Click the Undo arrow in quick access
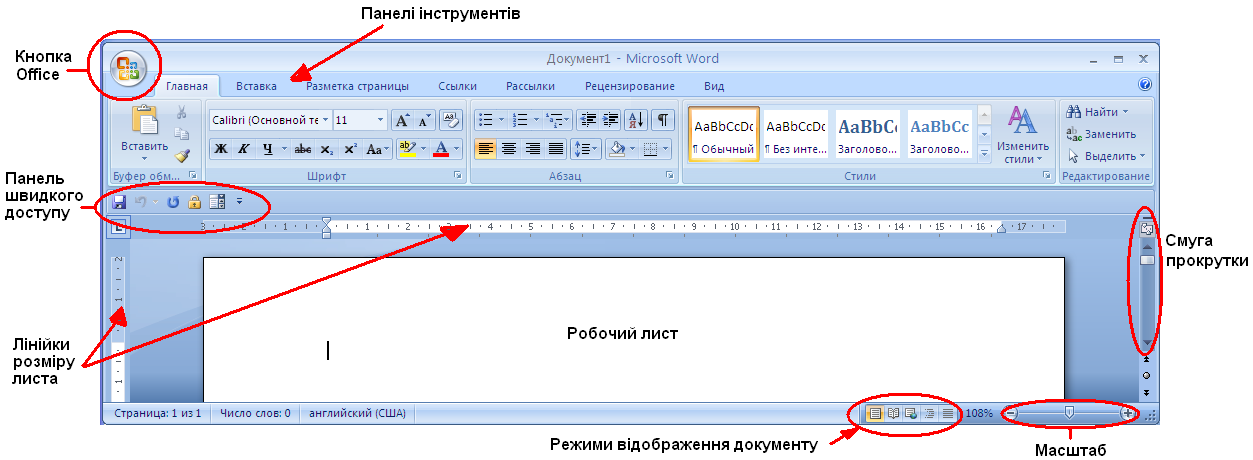Image resolution: width=1253 pixels, height=460 pixels. pos(142,202)
